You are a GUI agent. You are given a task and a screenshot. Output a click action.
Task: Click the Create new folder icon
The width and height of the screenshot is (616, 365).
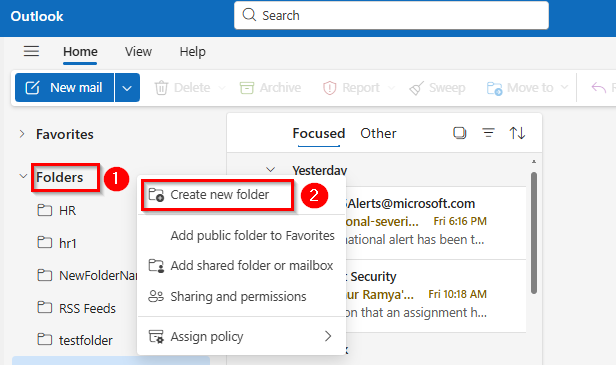pos(156,194)
